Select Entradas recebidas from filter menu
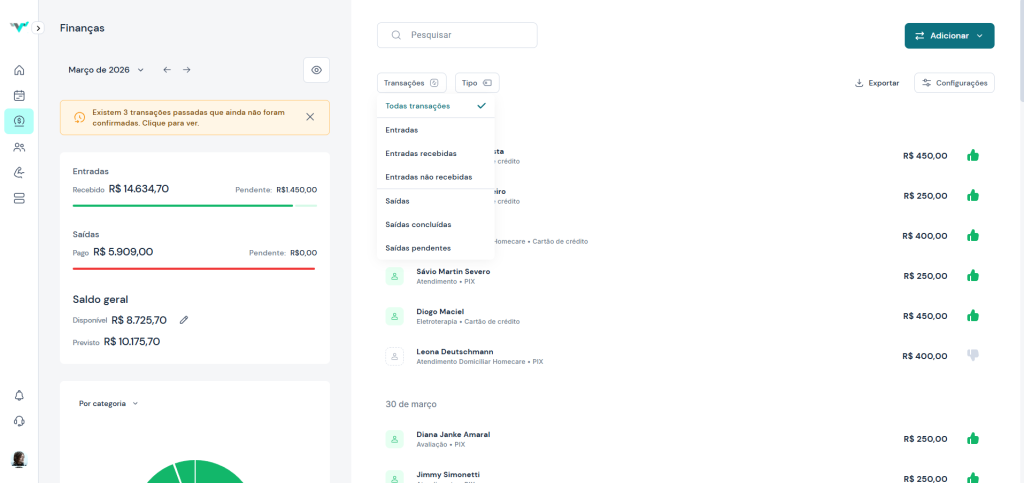Image resolution: width=1024 pixels, height=483 pixels. point(421,153)
